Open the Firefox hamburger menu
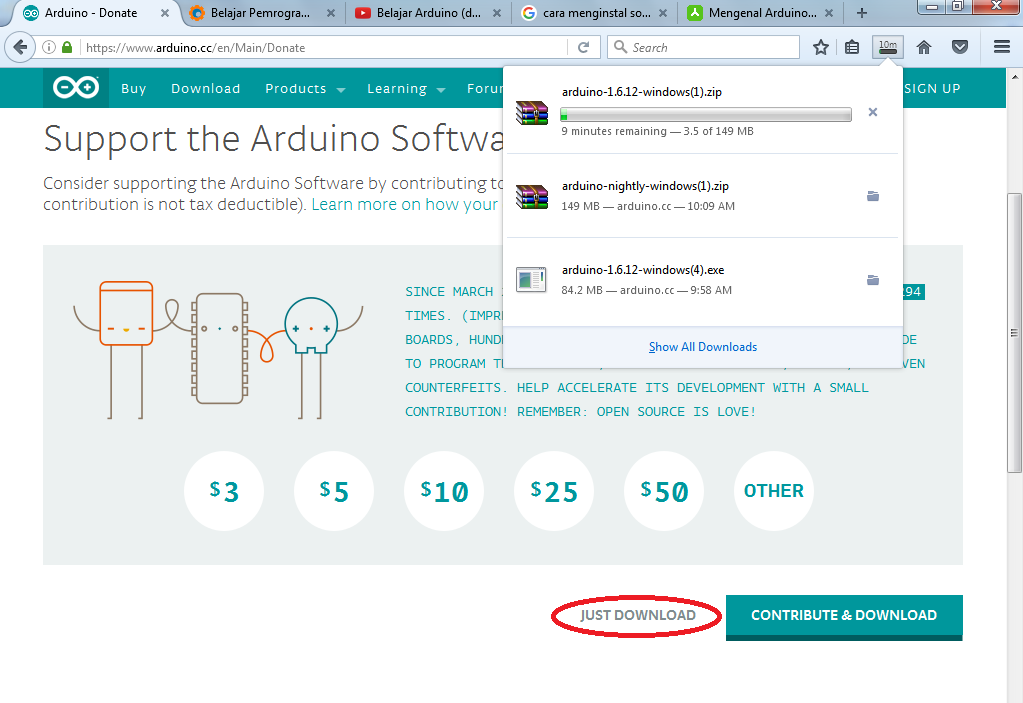Image resolution: width=1023 pixels, height=703 pixels. click(x=1000, y=47)
